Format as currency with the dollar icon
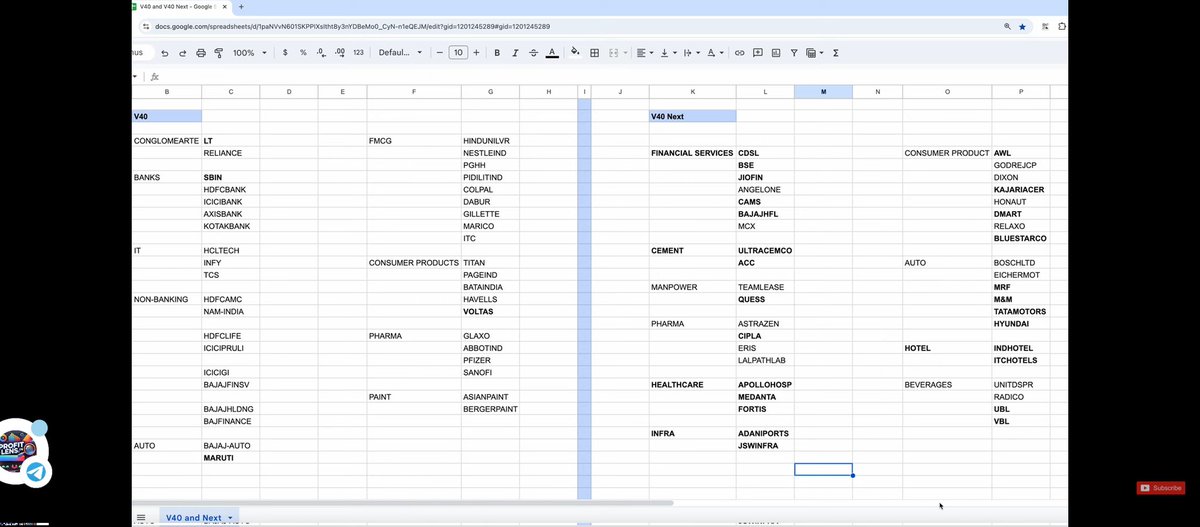1200x527 pixels. (286, 53)
